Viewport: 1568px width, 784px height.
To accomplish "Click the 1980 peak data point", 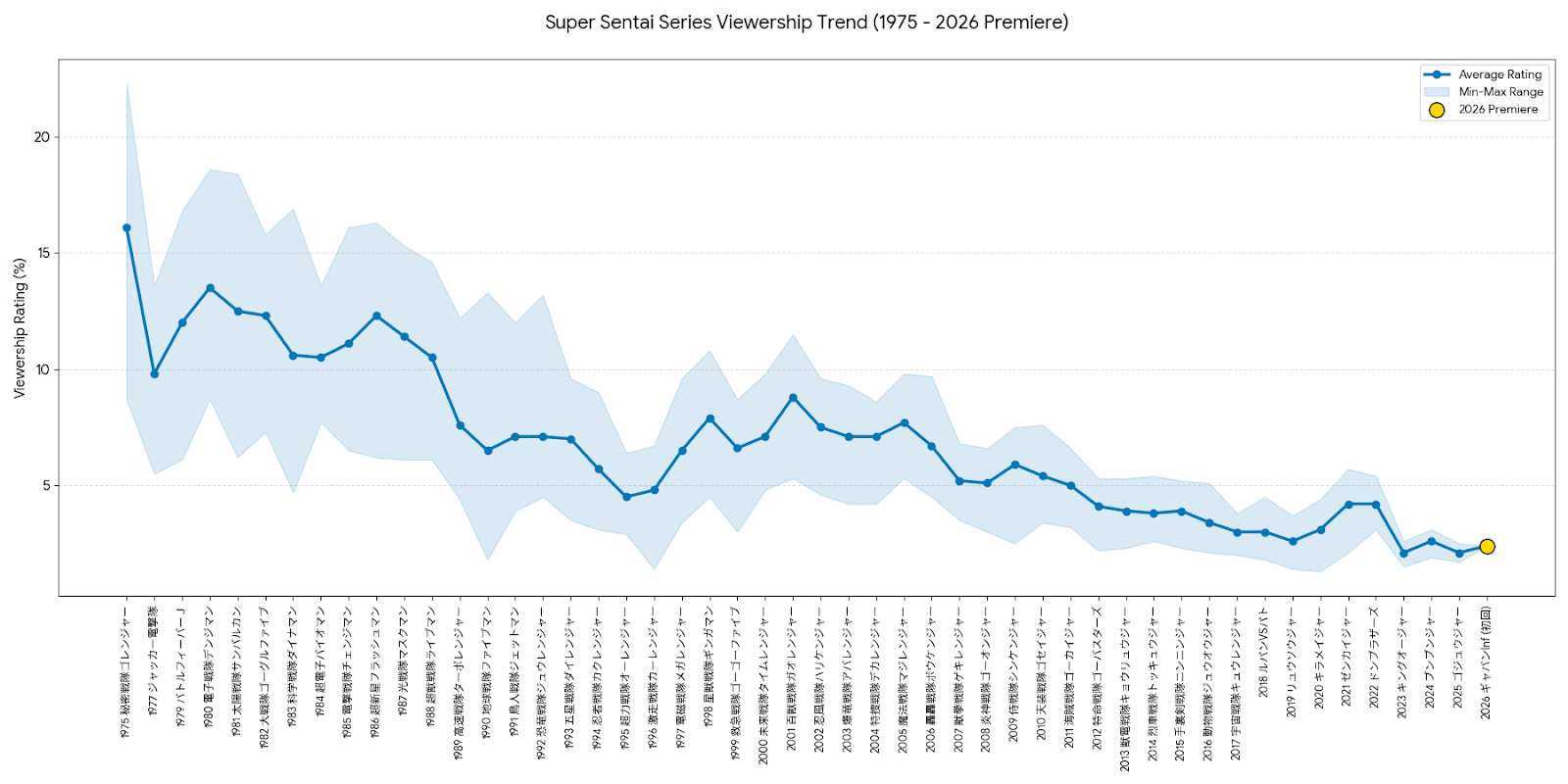I will click(x=210, y=288).
